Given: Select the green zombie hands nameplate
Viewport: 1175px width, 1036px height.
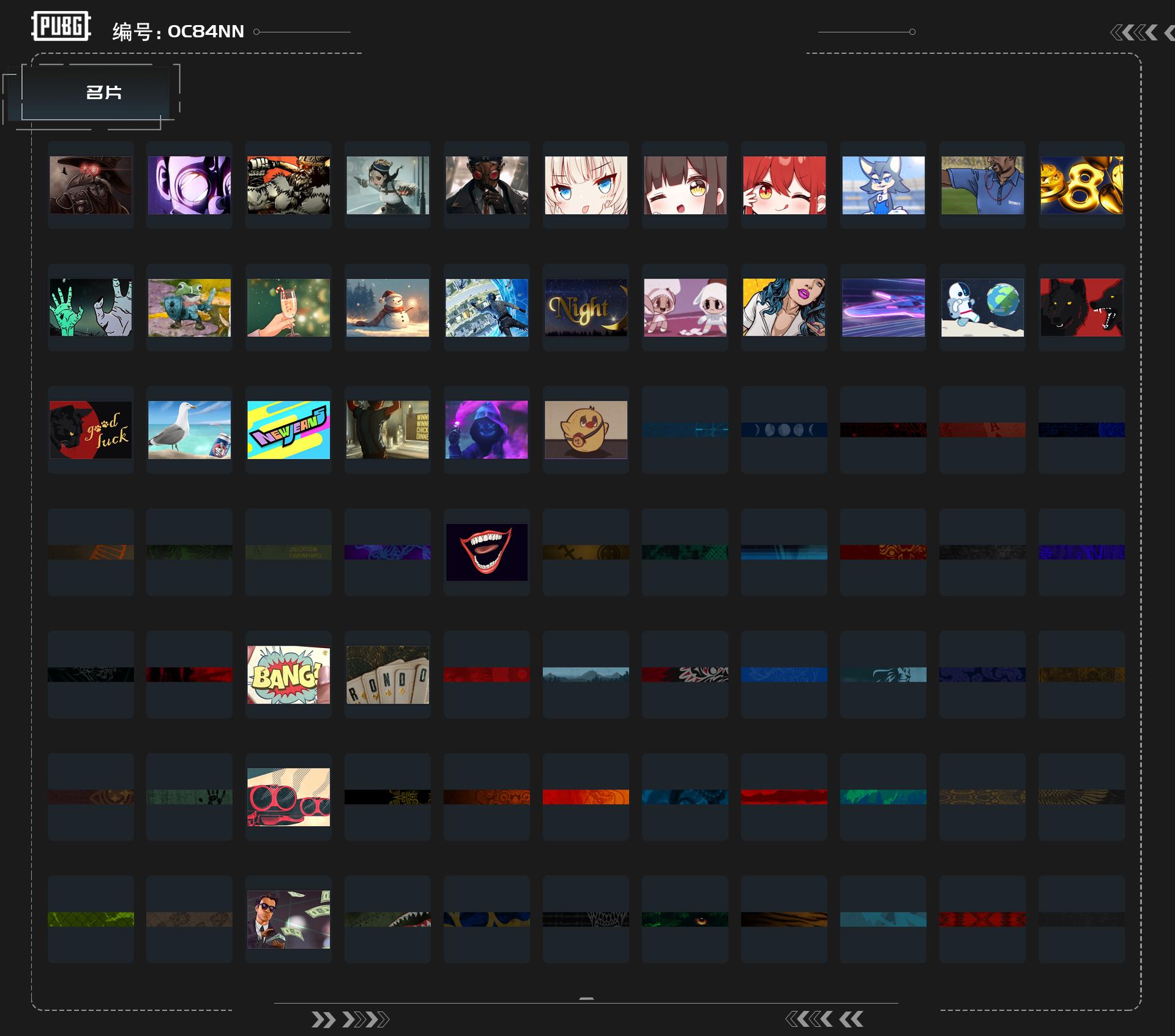Looking at the screenshot, I should click(91, 307).
